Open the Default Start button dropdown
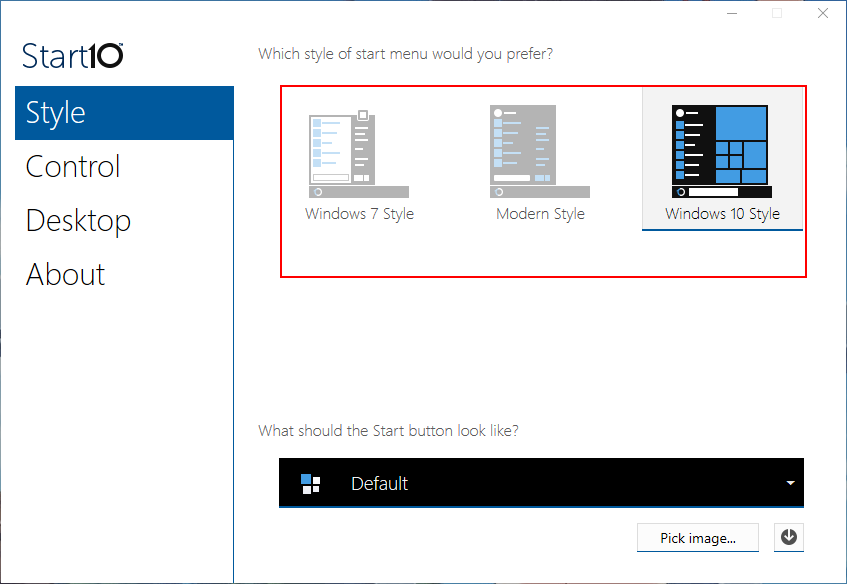Viewport: 847px width, 584px height. (540, 484)
